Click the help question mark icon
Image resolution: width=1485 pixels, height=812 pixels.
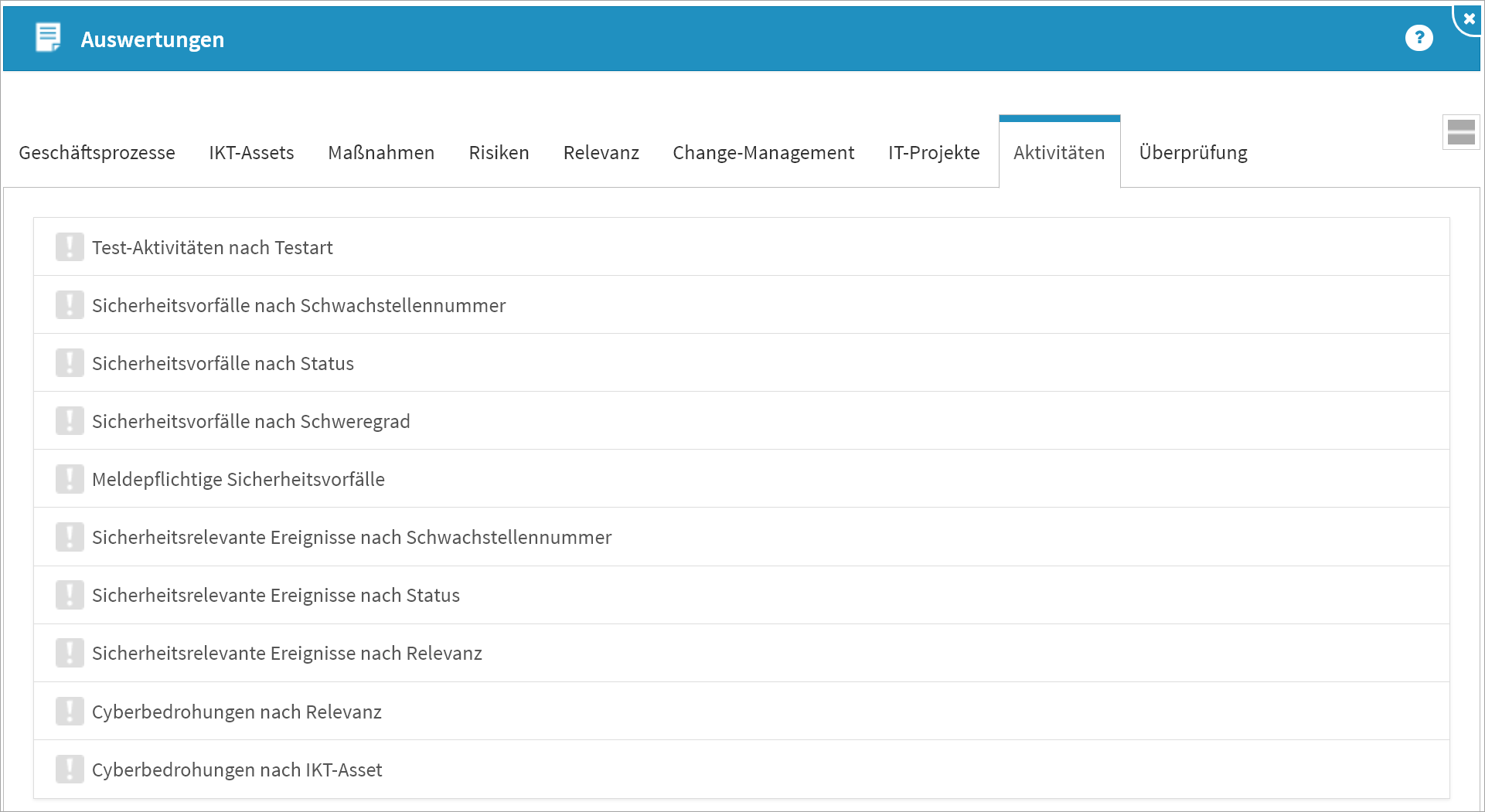1419,38
